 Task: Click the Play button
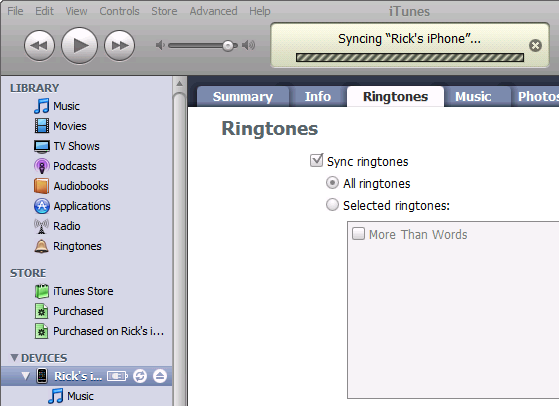(x=79, y=46)
